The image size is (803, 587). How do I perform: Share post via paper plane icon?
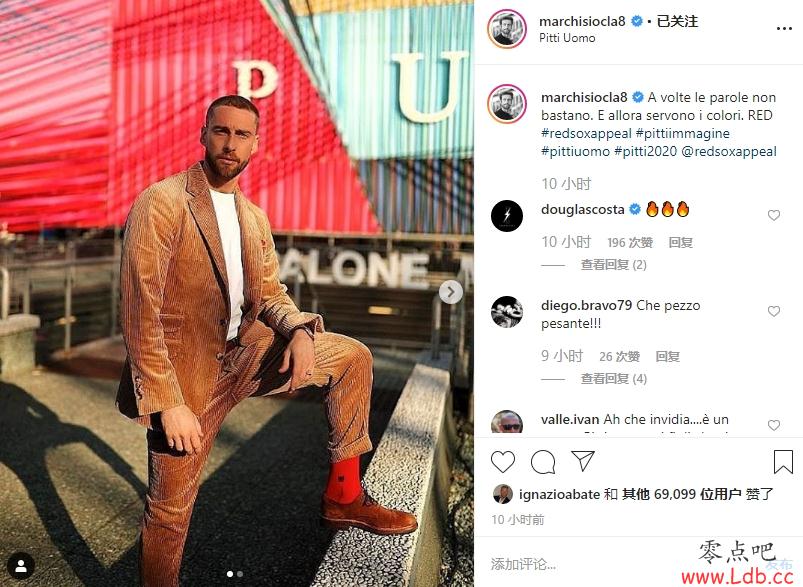[583, 461]
